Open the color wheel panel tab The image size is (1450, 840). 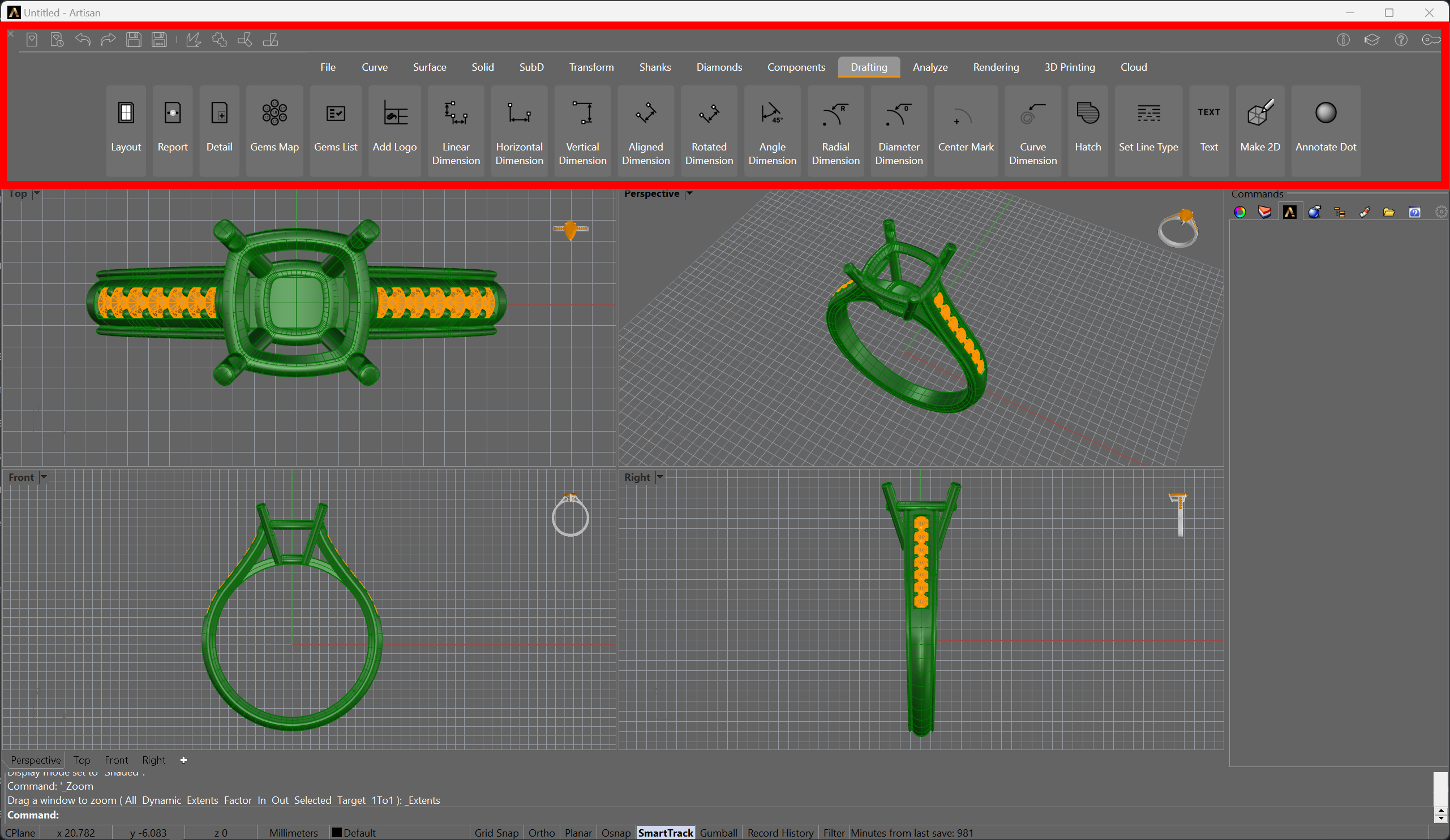[1240, 212]
